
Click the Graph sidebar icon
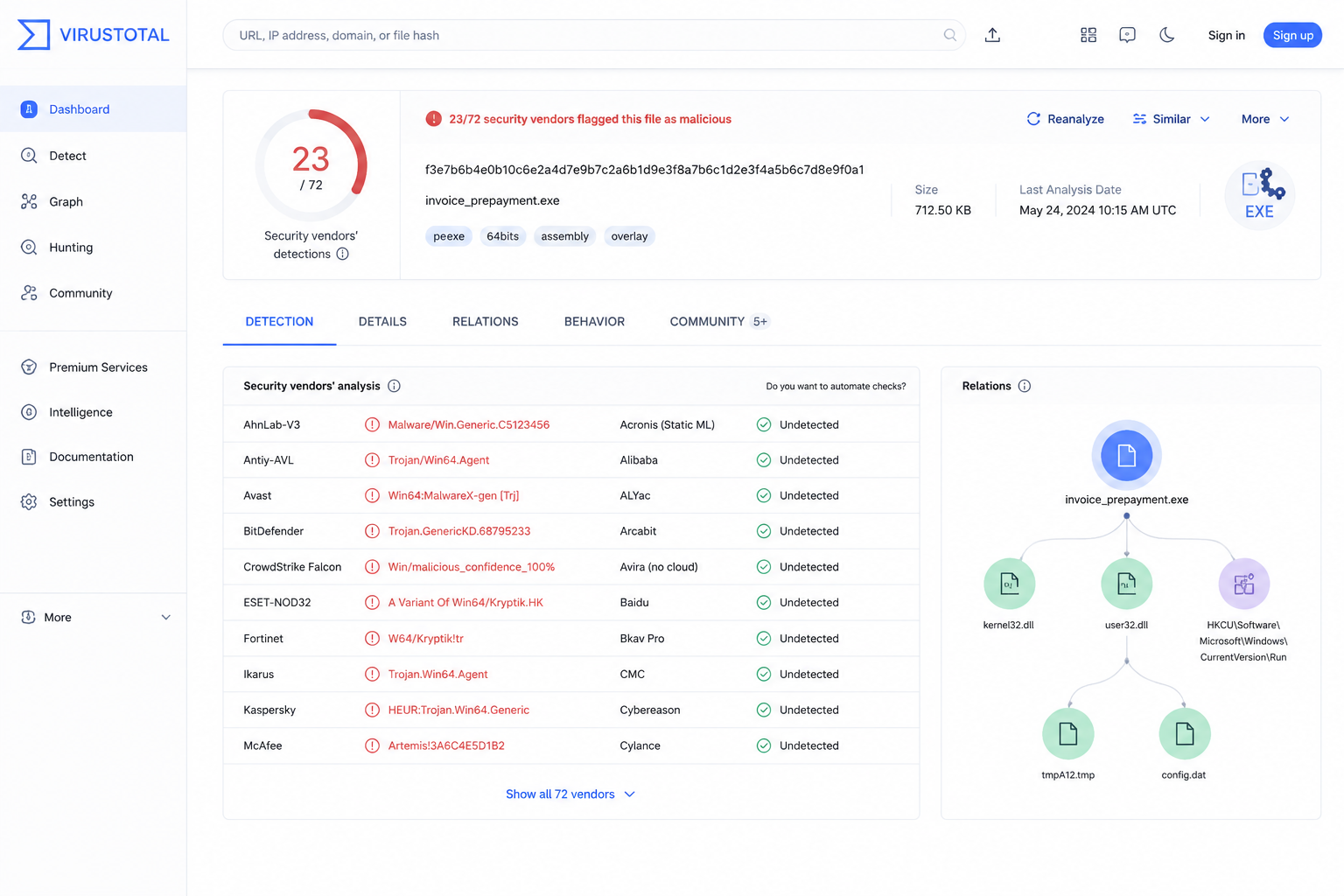[29, 201]
